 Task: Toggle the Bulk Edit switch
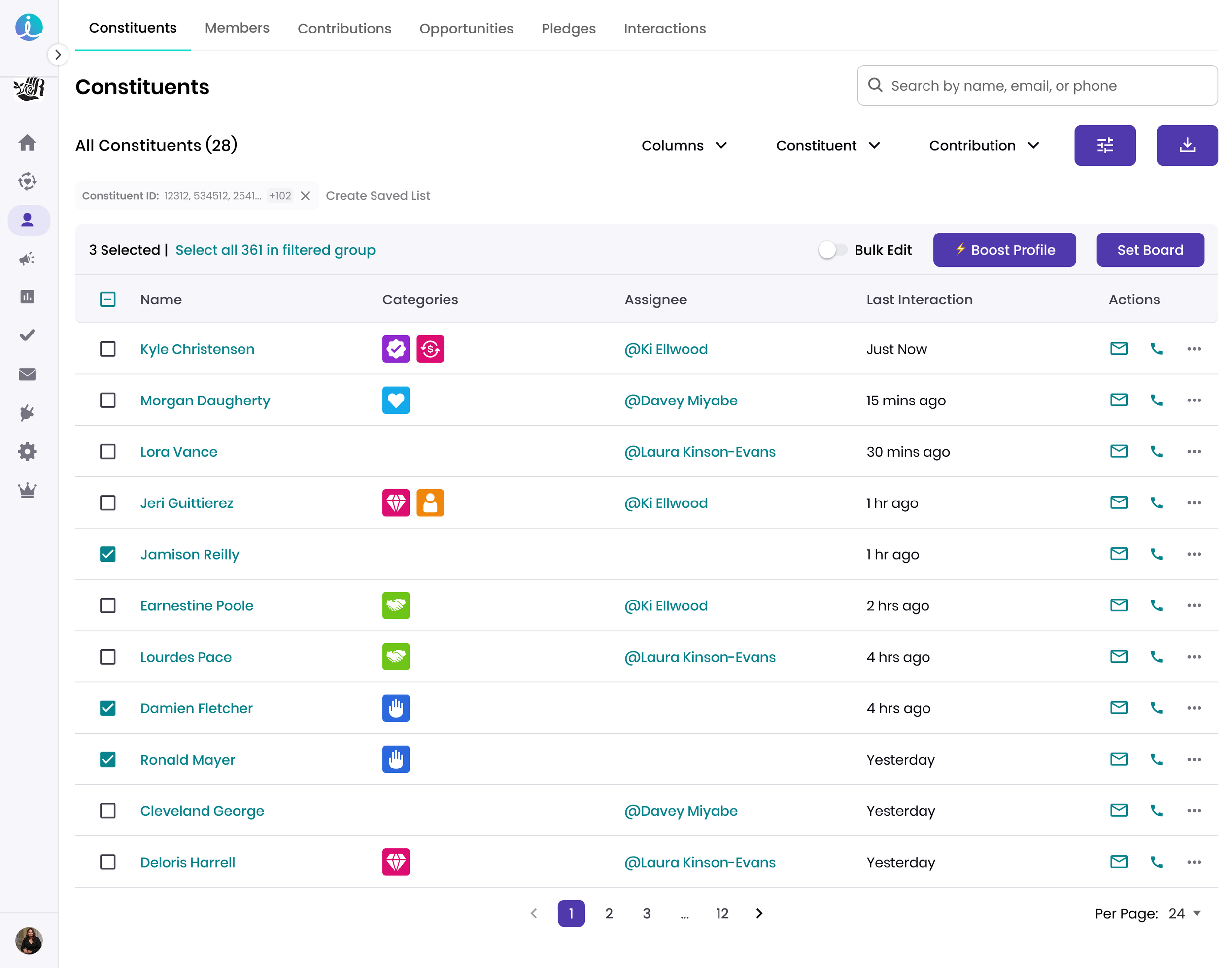832,250
